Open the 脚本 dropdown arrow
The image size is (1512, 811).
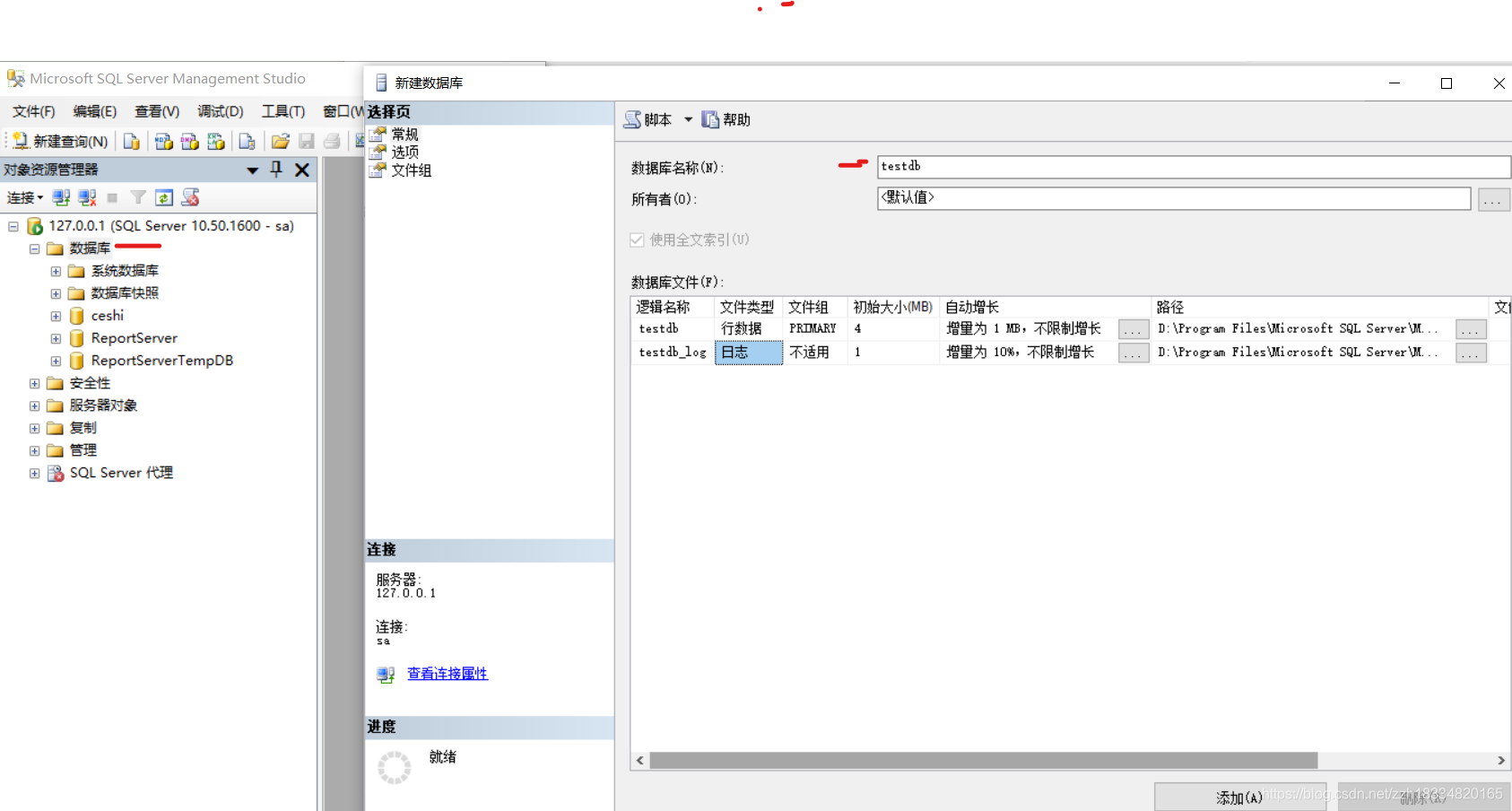point(688,119)
